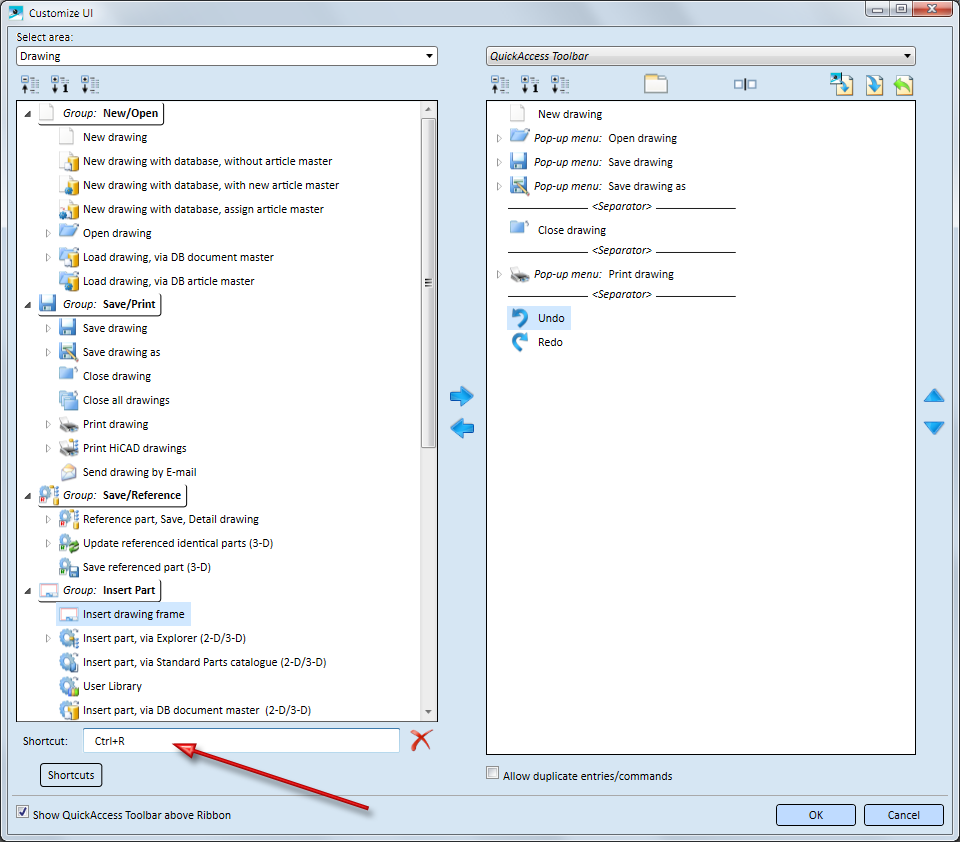Image resolution: width=960 pixels, height=842 pixels.
Task: Open the QuickAccess Toolbar dropdown
Action: point(700,56)
